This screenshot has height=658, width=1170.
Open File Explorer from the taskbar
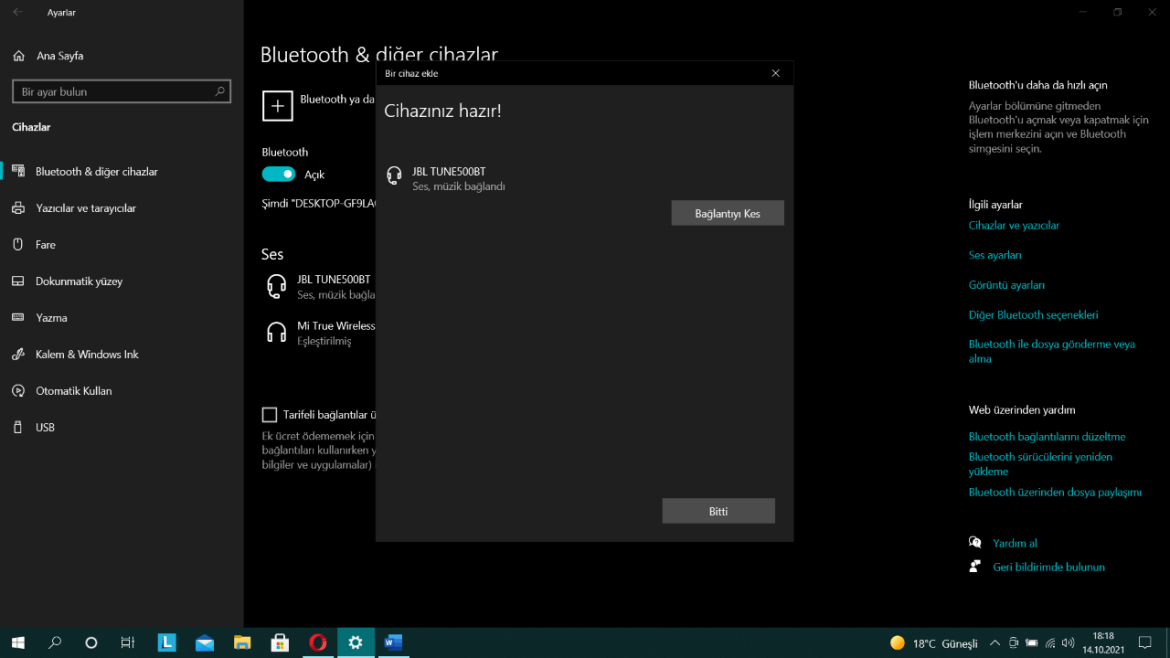242,643
